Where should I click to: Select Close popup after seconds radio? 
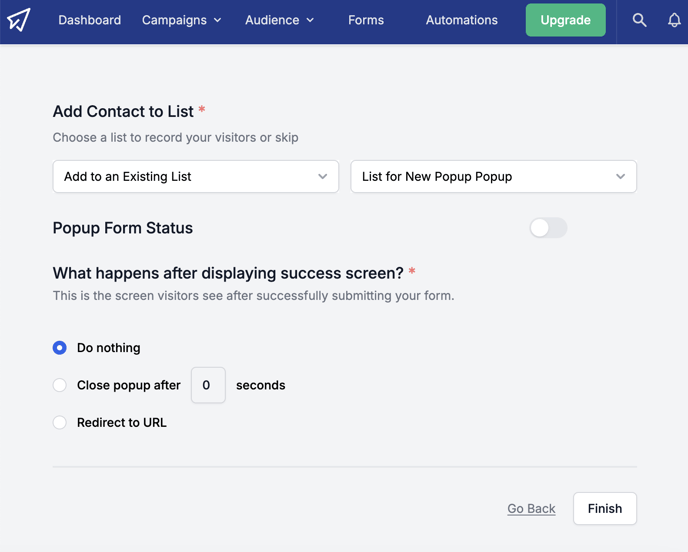tap(60, 385)
